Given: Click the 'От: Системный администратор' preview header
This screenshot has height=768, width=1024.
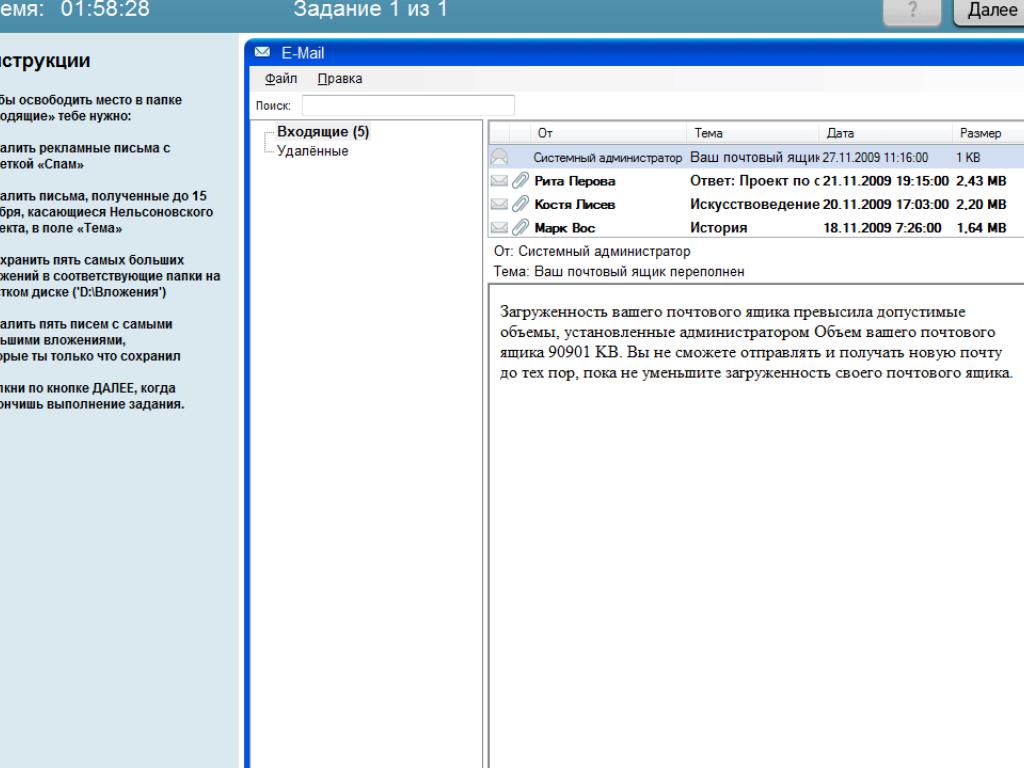Looking at the screenshot, I should [x=592, y=251].
